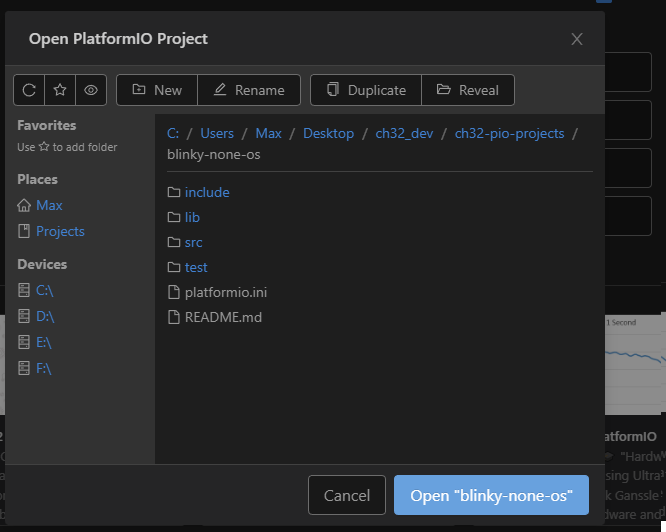This screenshot has width=666, height=532.
Task: Click the drive icon next to E:\
Action: pos(24,342)
